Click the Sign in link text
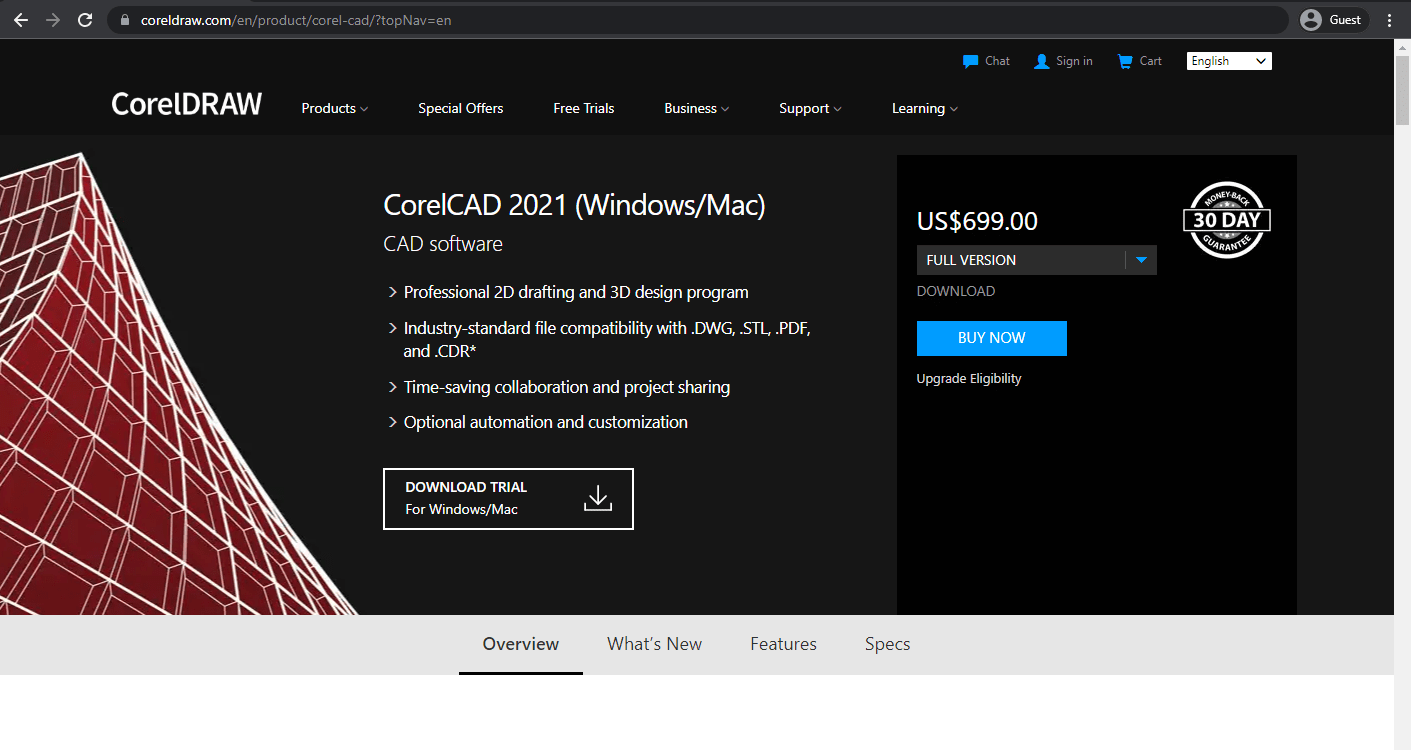The height and width of the screenshot is (750, 1411). [1075, 61]
